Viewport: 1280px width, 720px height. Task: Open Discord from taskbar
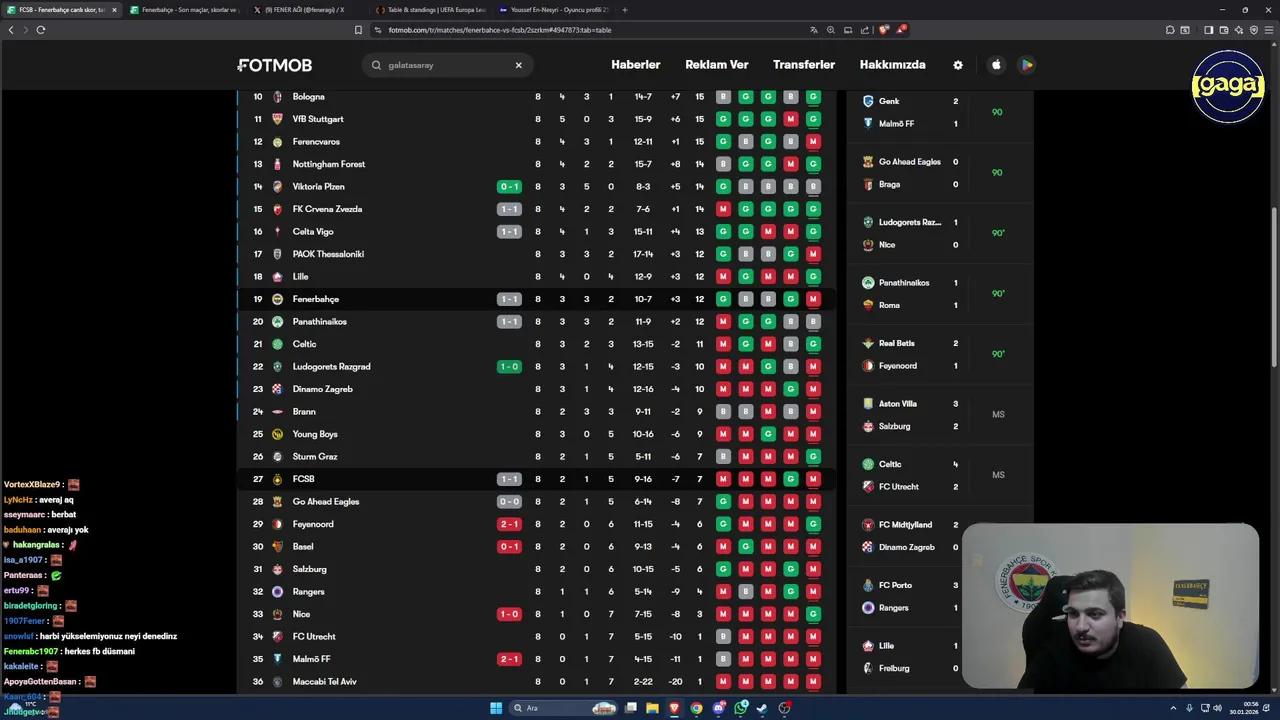719,708
